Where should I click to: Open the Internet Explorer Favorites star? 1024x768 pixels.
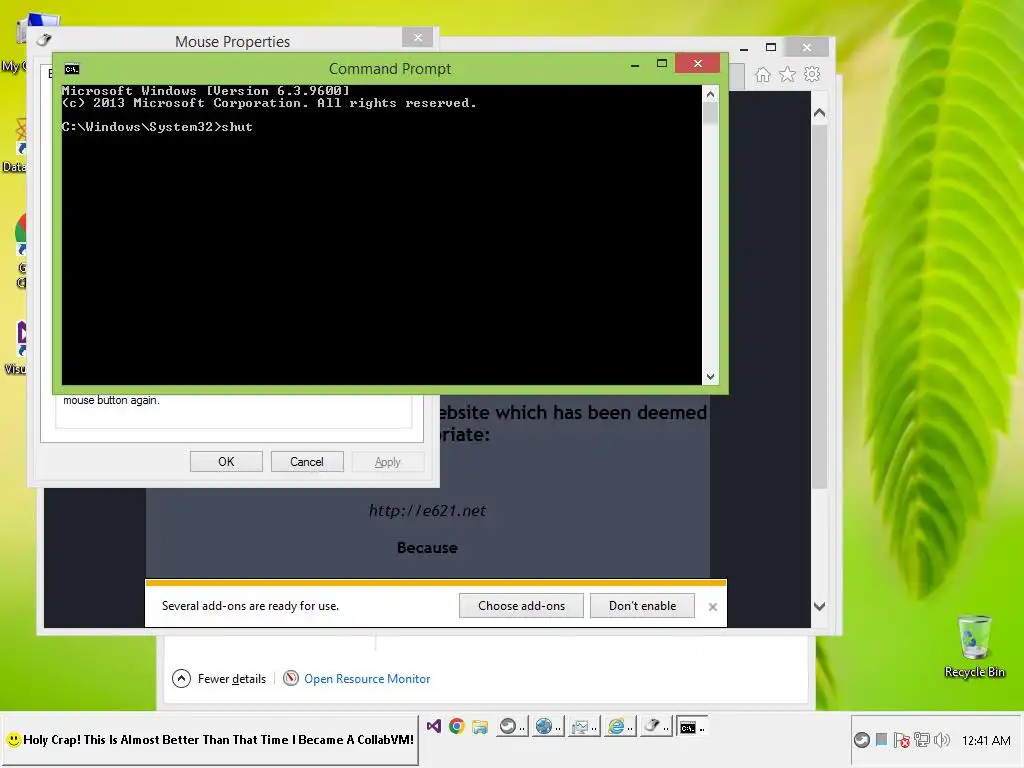788,74
